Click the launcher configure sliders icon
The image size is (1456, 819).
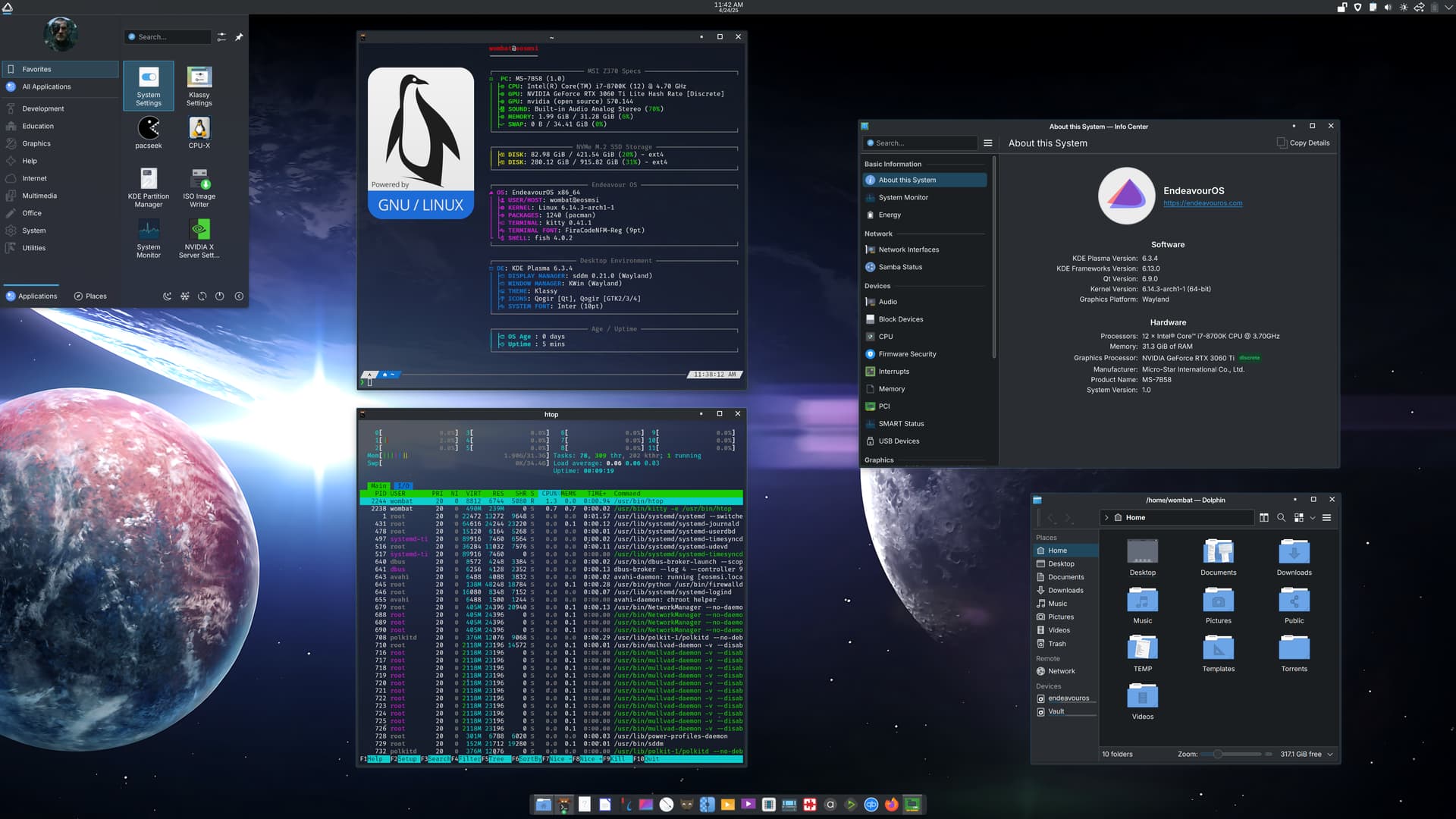221,36
